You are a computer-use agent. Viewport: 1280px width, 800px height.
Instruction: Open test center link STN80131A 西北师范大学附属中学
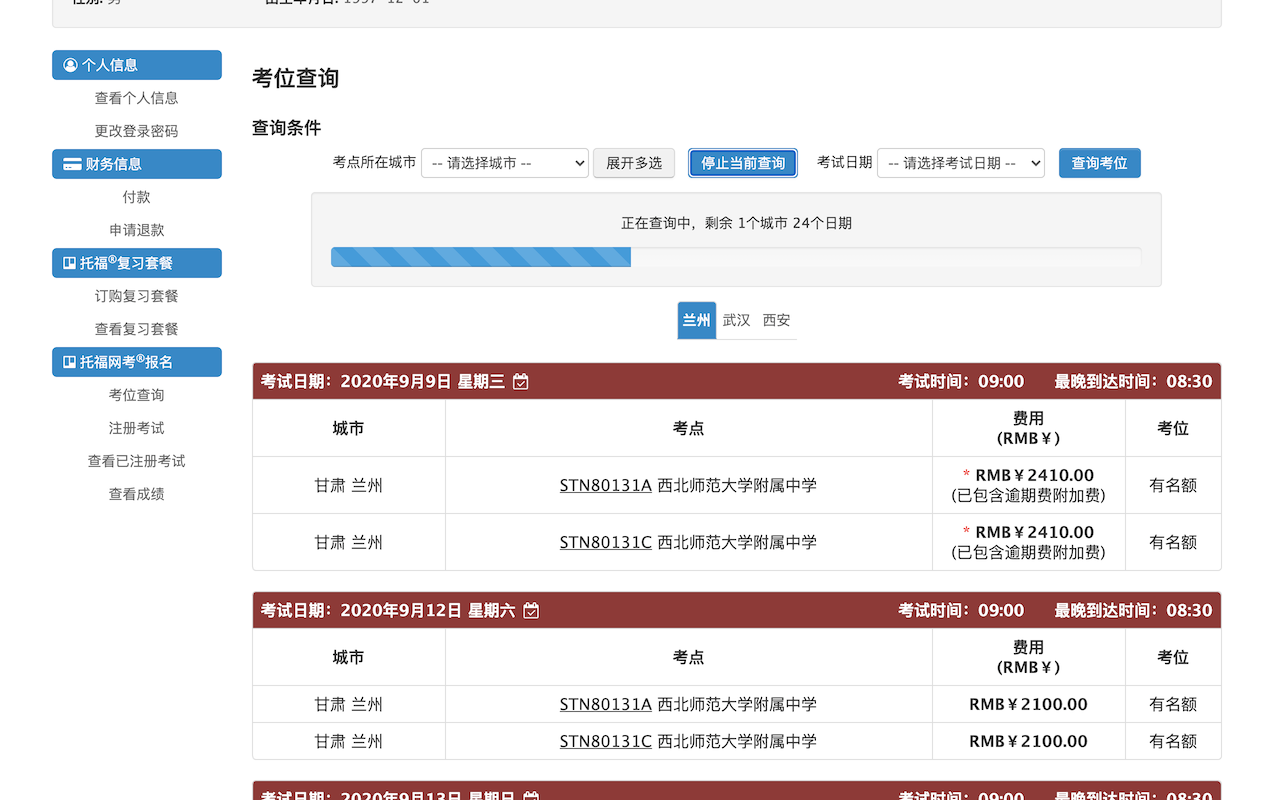605,485
